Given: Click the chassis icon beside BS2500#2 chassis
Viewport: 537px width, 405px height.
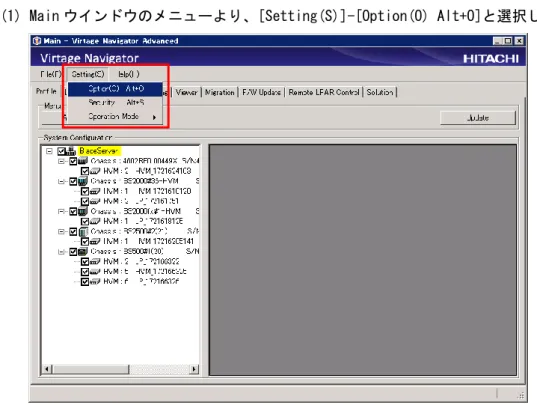Looking at the screenshot, I should click(83, 231).
